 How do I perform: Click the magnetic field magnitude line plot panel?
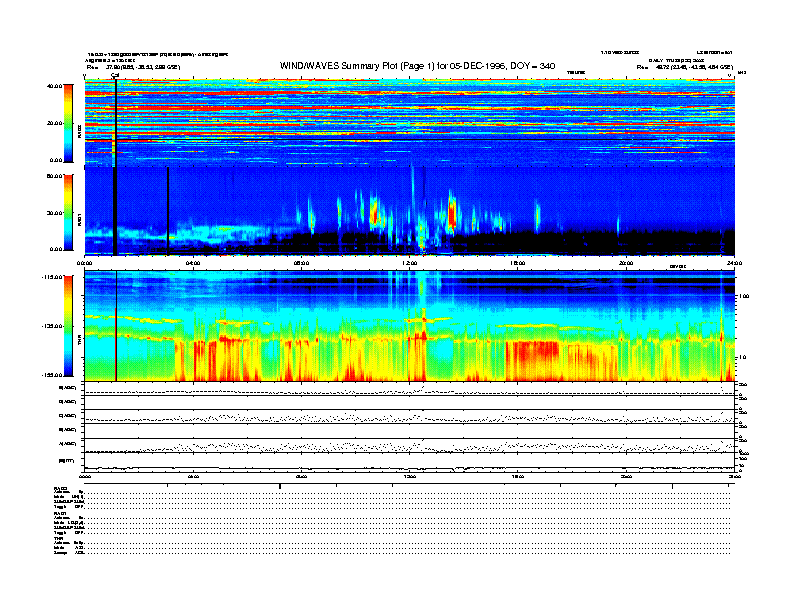point(410,463)
